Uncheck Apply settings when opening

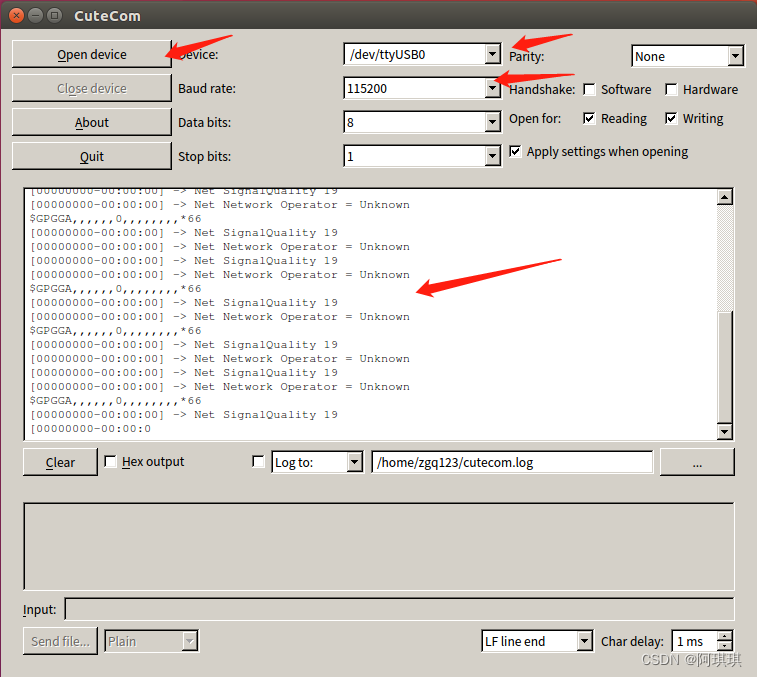tap(515, 151)
